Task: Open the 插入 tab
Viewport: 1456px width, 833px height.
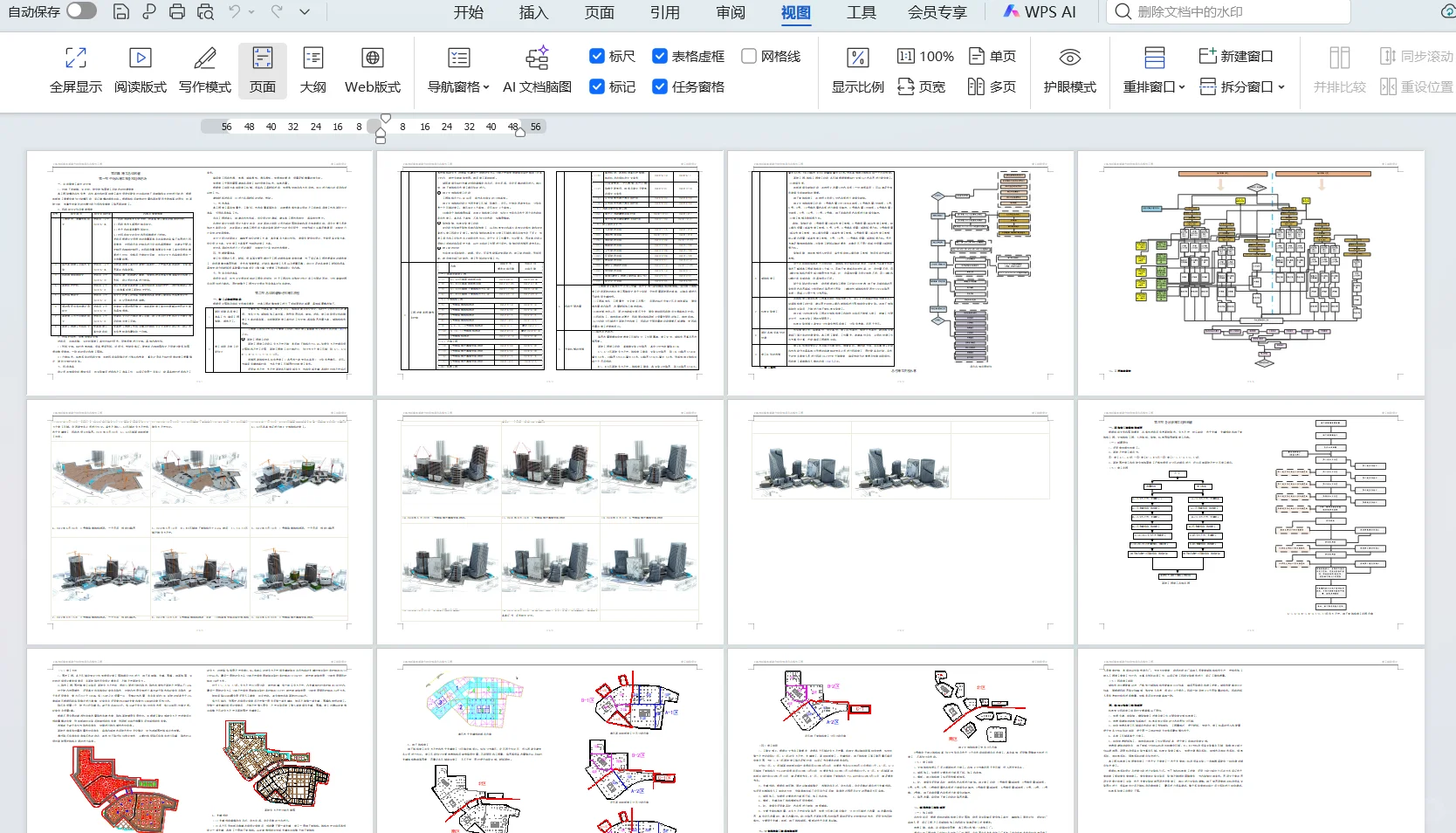Action: point(534,12)
